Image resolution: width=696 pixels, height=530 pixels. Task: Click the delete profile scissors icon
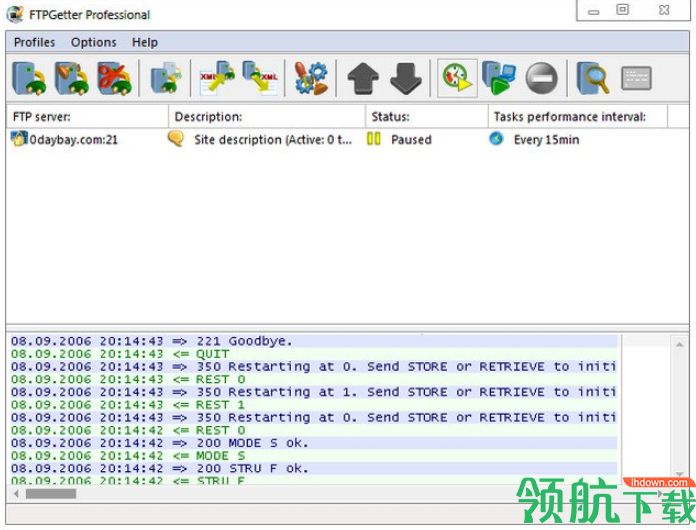pyautogui.click(x=115, y=79)
